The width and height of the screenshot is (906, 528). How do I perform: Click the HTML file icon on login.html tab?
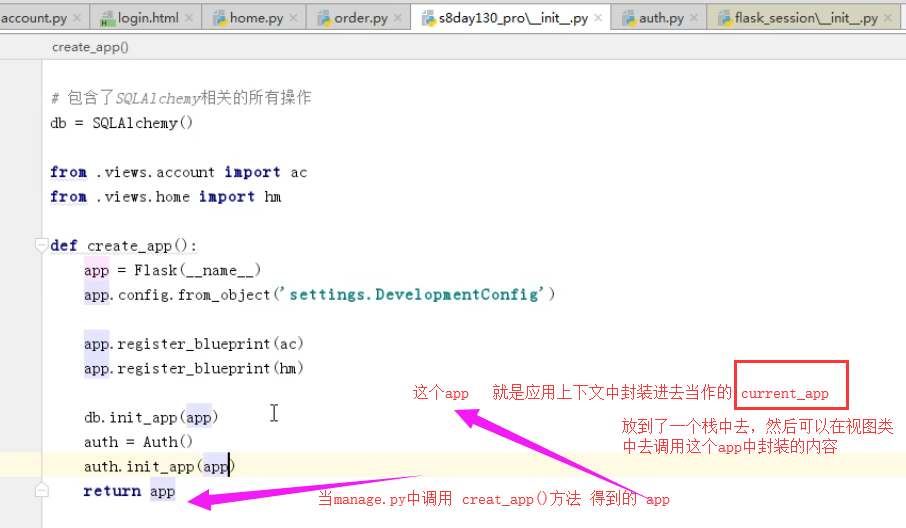[107, 19]
